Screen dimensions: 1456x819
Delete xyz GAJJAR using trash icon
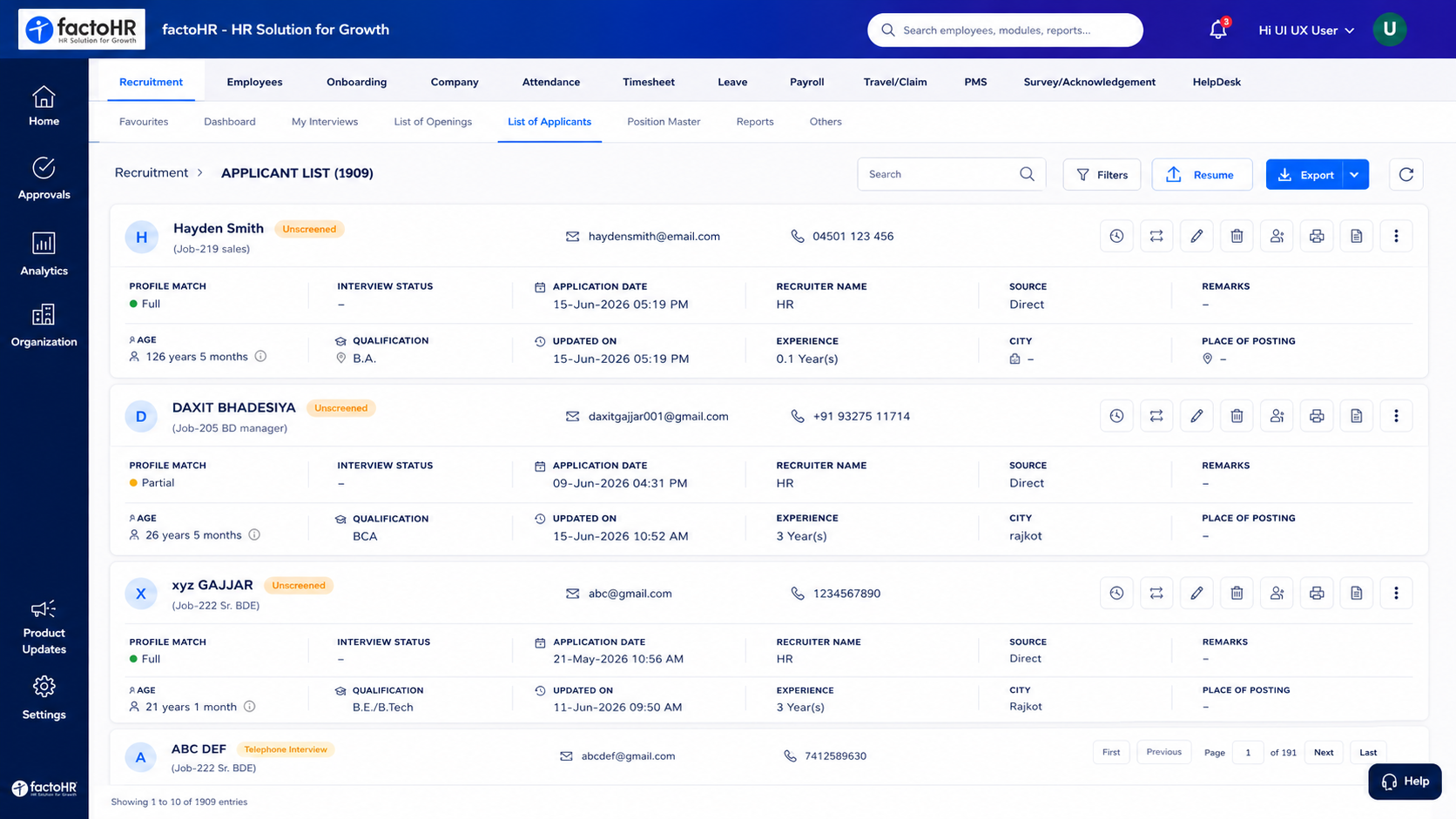[x=1237, y=593]
